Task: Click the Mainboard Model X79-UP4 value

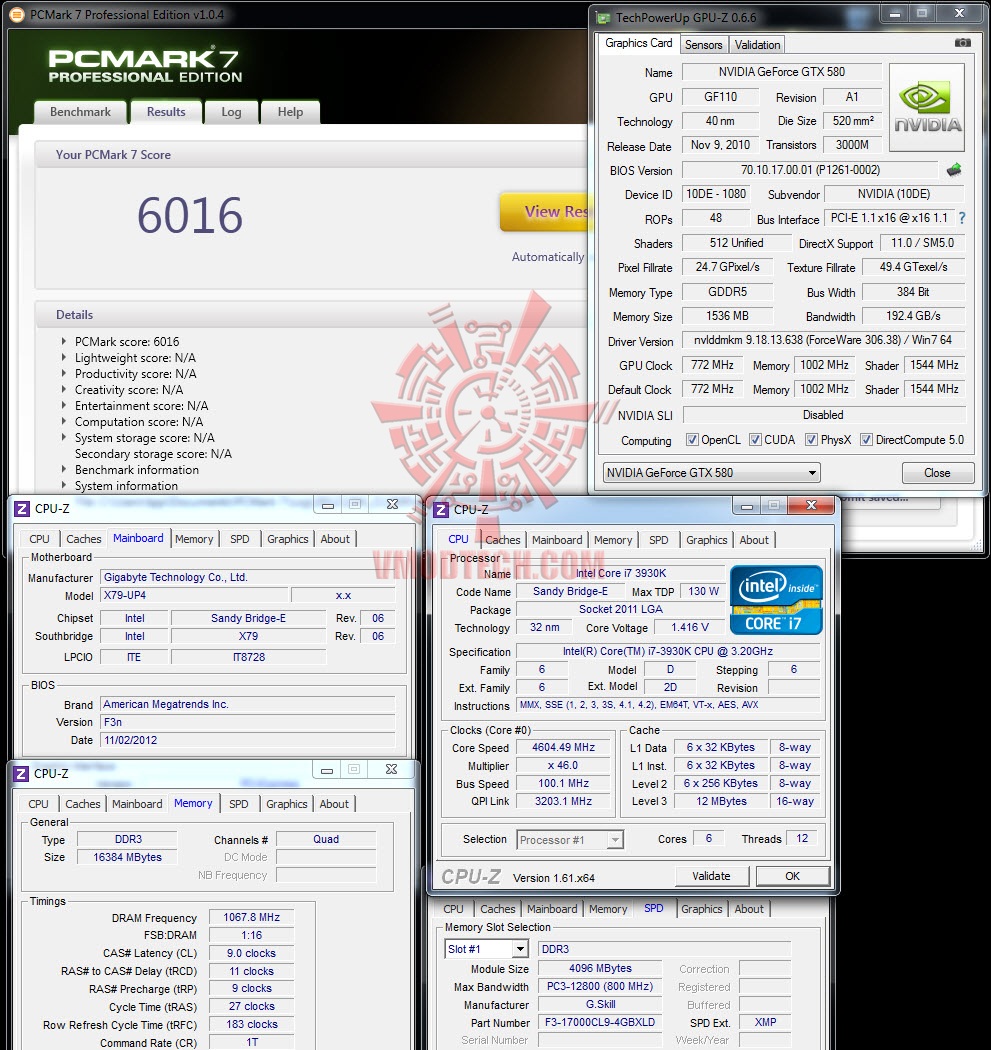Action: pos(195,595)
